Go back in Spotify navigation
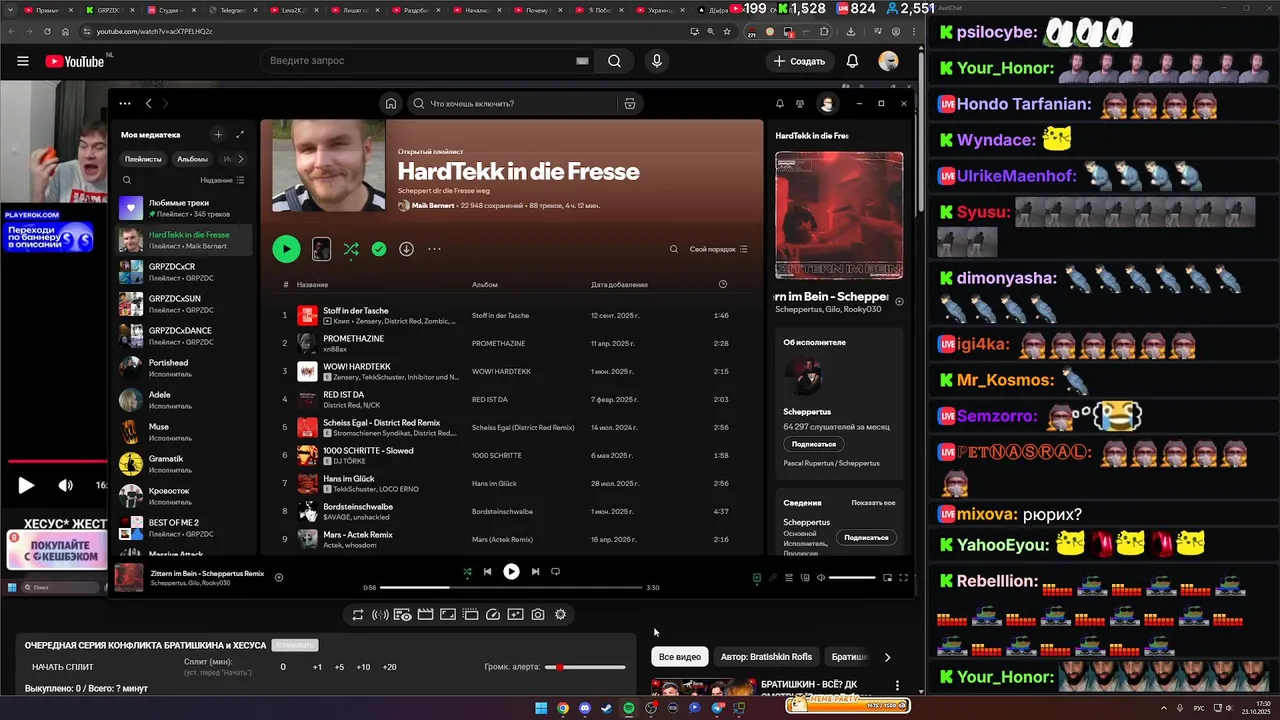The width and height of the screenshot is (1280, 720). [148, 103]
